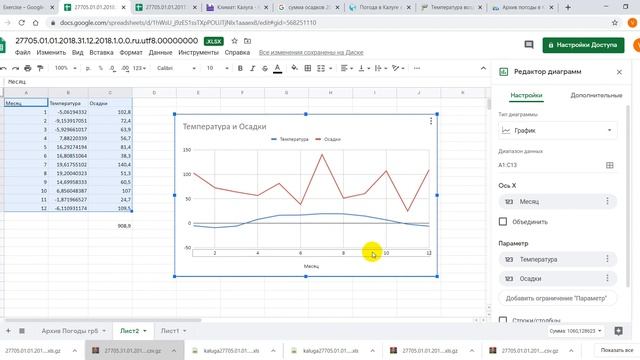
Task: Click the select data range grid icon
Action: click(609, 165)
